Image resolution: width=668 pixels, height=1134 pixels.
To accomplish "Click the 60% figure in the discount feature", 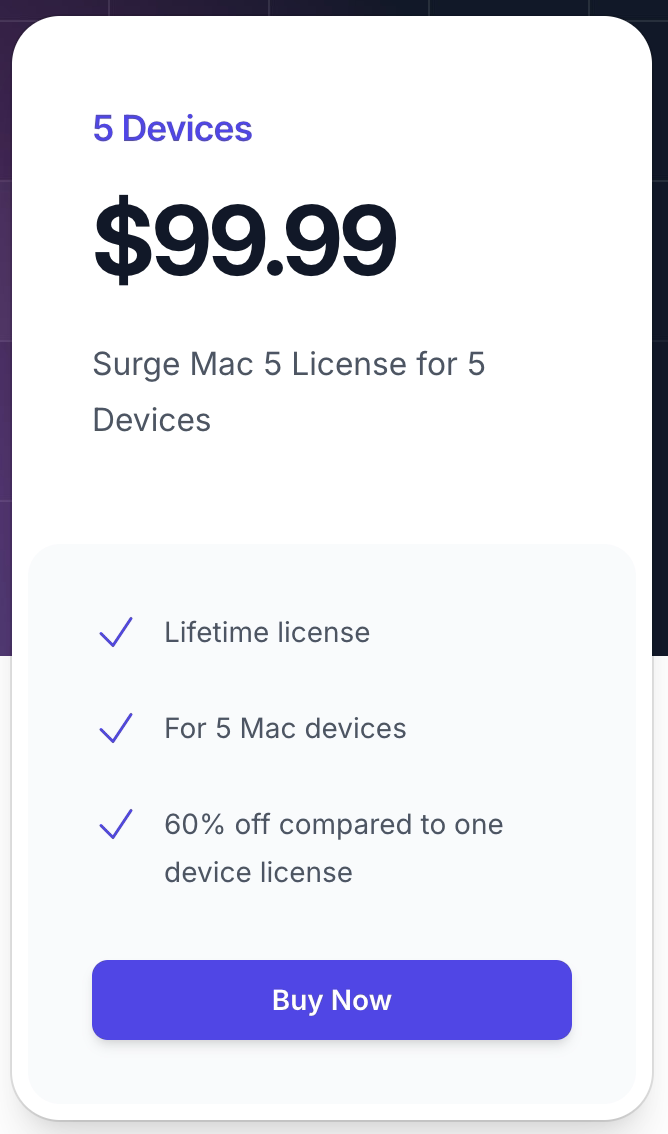I will [196, 825].
